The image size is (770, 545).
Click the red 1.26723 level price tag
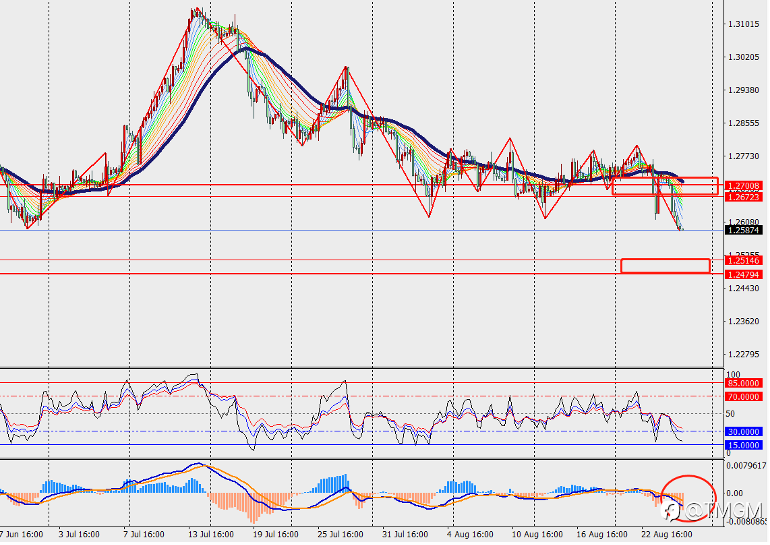744,197
